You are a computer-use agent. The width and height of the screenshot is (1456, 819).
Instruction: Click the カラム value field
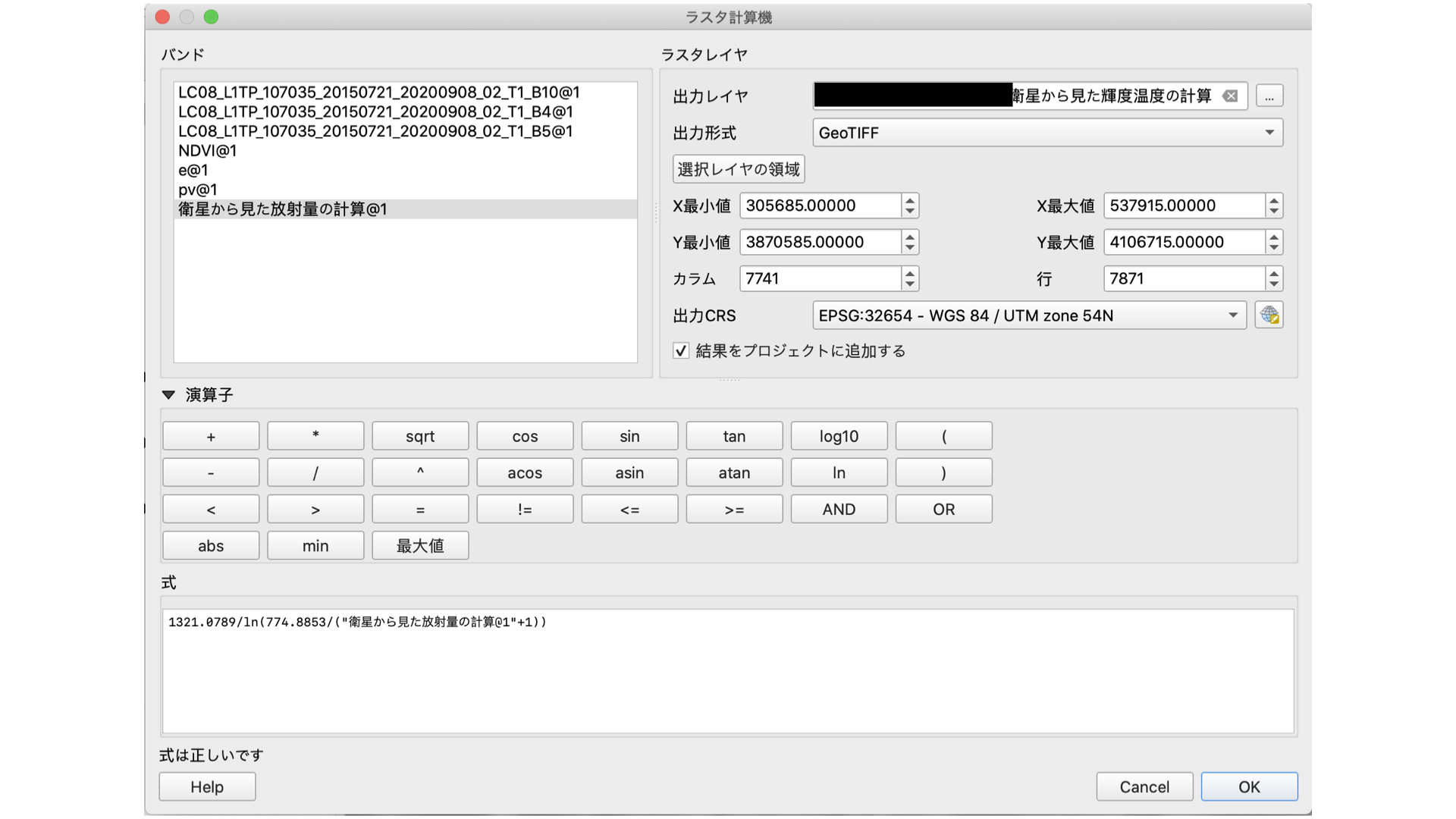(820, 278)
